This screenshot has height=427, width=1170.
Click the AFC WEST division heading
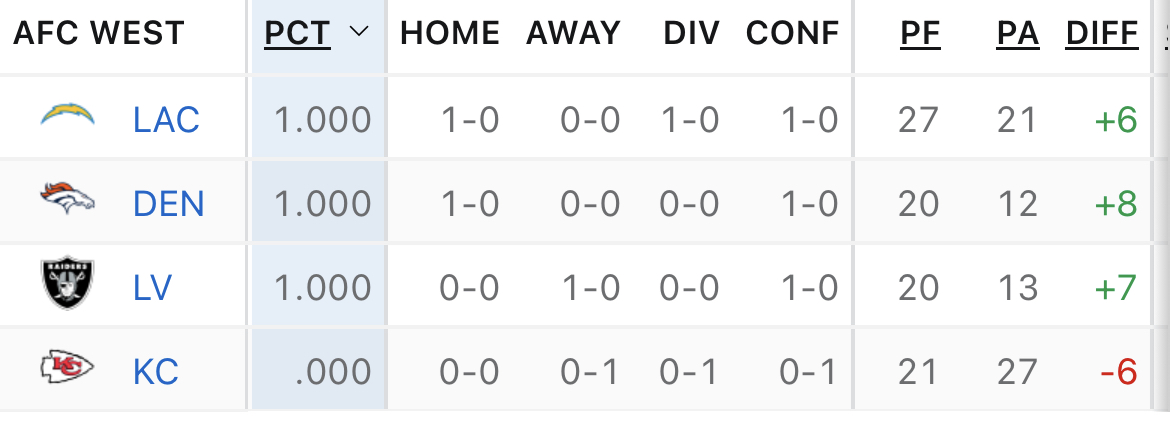pyautogui.click(x=98, y=33)
